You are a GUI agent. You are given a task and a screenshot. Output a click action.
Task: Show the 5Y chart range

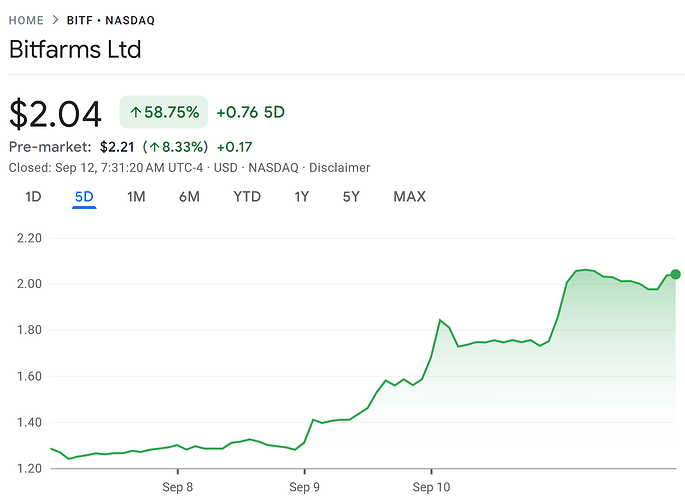pos(351,197)
